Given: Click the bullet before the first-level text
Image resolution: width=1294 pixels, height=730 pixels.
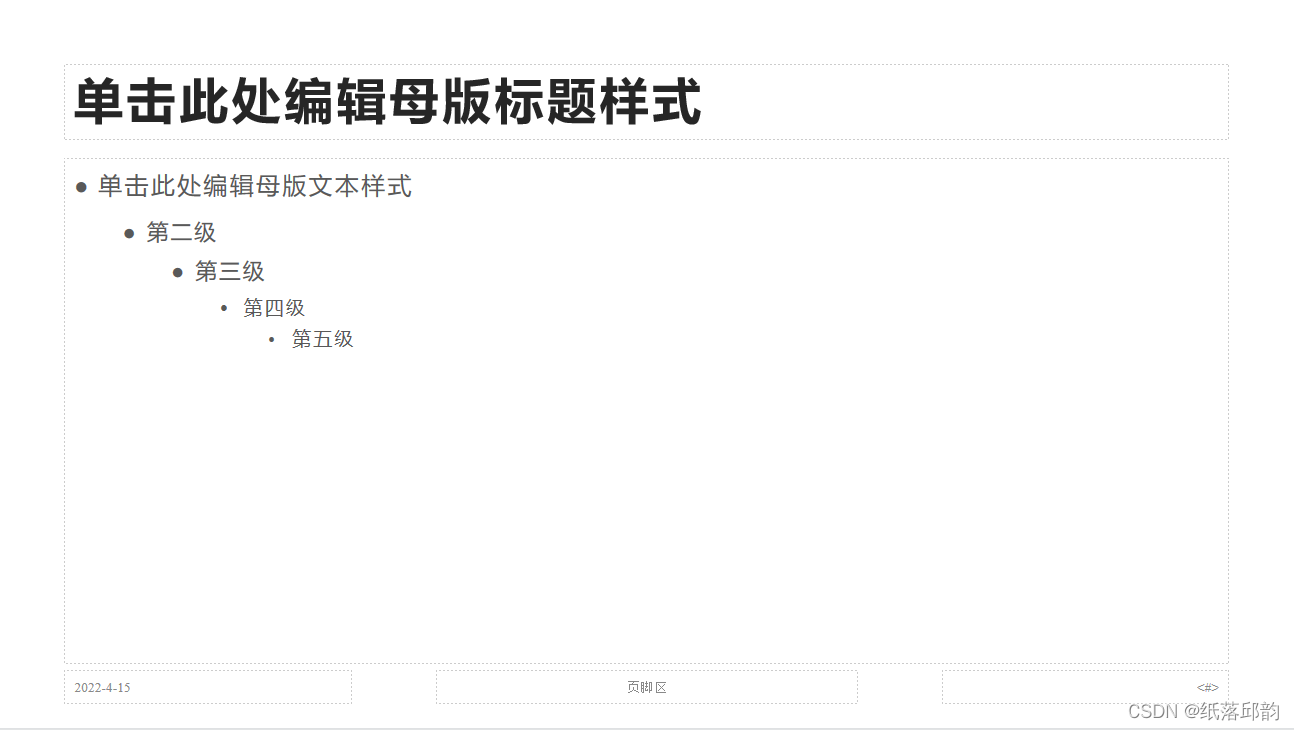Looking at the screenshot, I should [81, 187].
